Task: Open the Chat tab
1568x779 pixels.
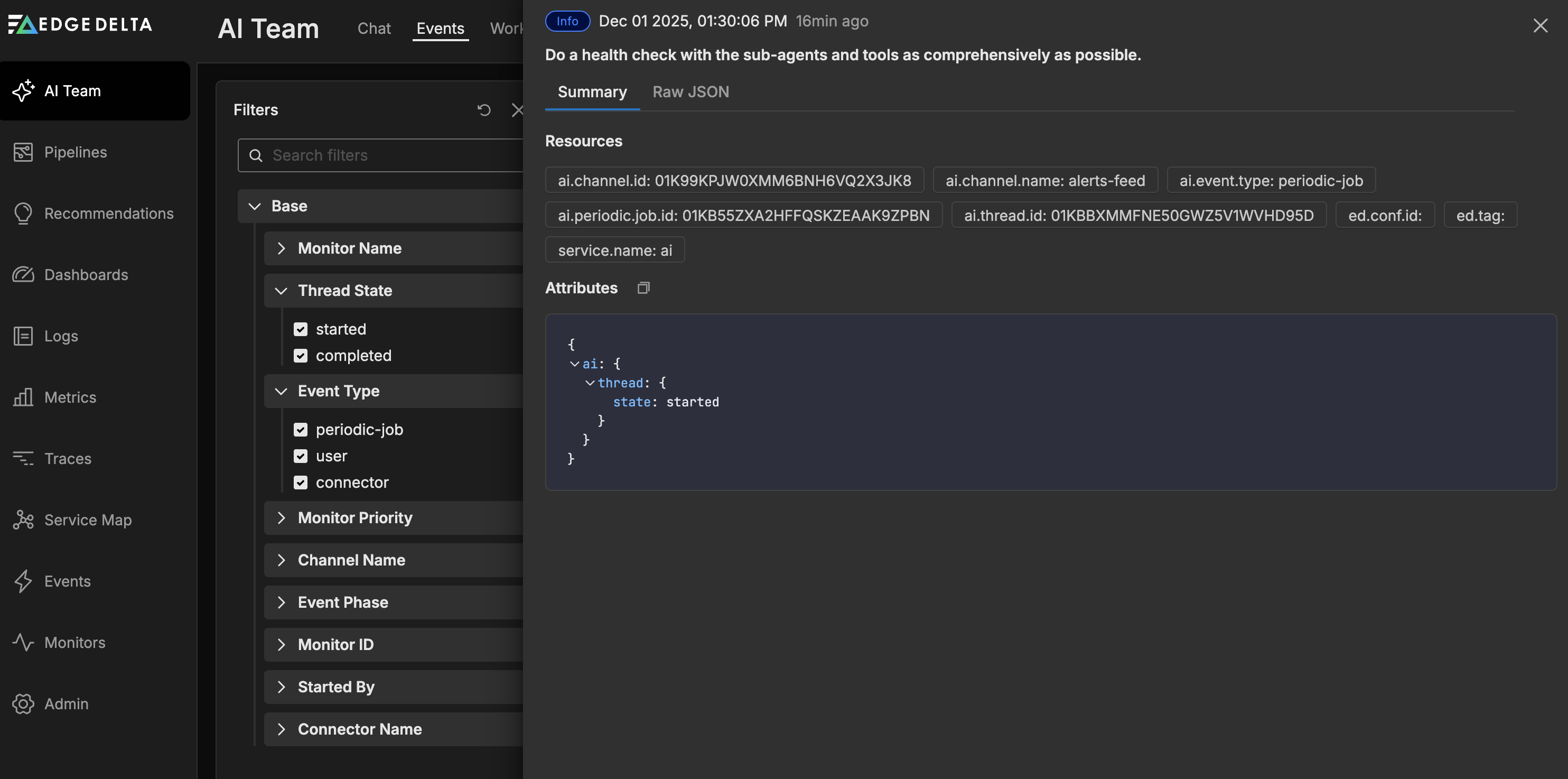Action: tap(374, 28)
